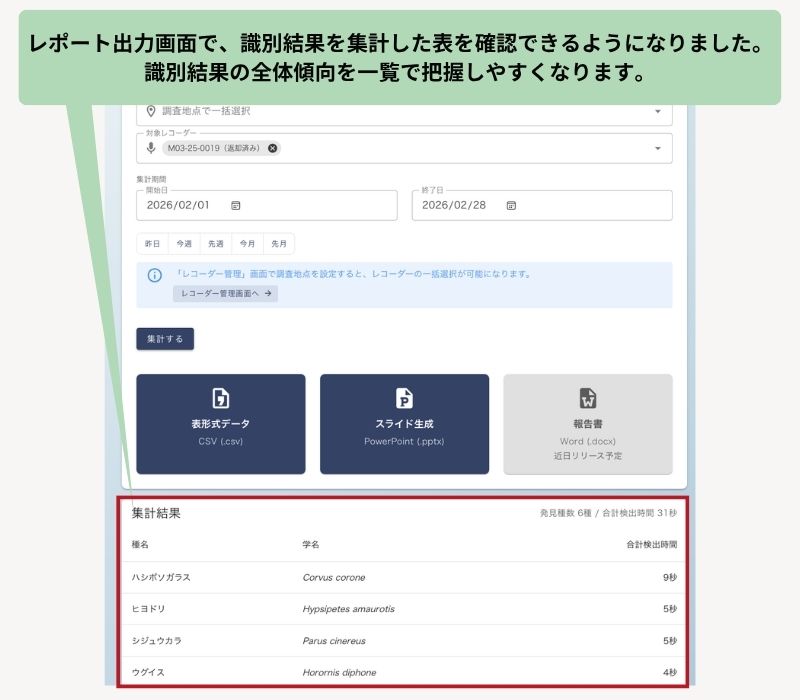The width and height of the screenshot is (800, 700).
Task: Expand the survey location bulk selection dropdown
Action: (x=658, y=111)
